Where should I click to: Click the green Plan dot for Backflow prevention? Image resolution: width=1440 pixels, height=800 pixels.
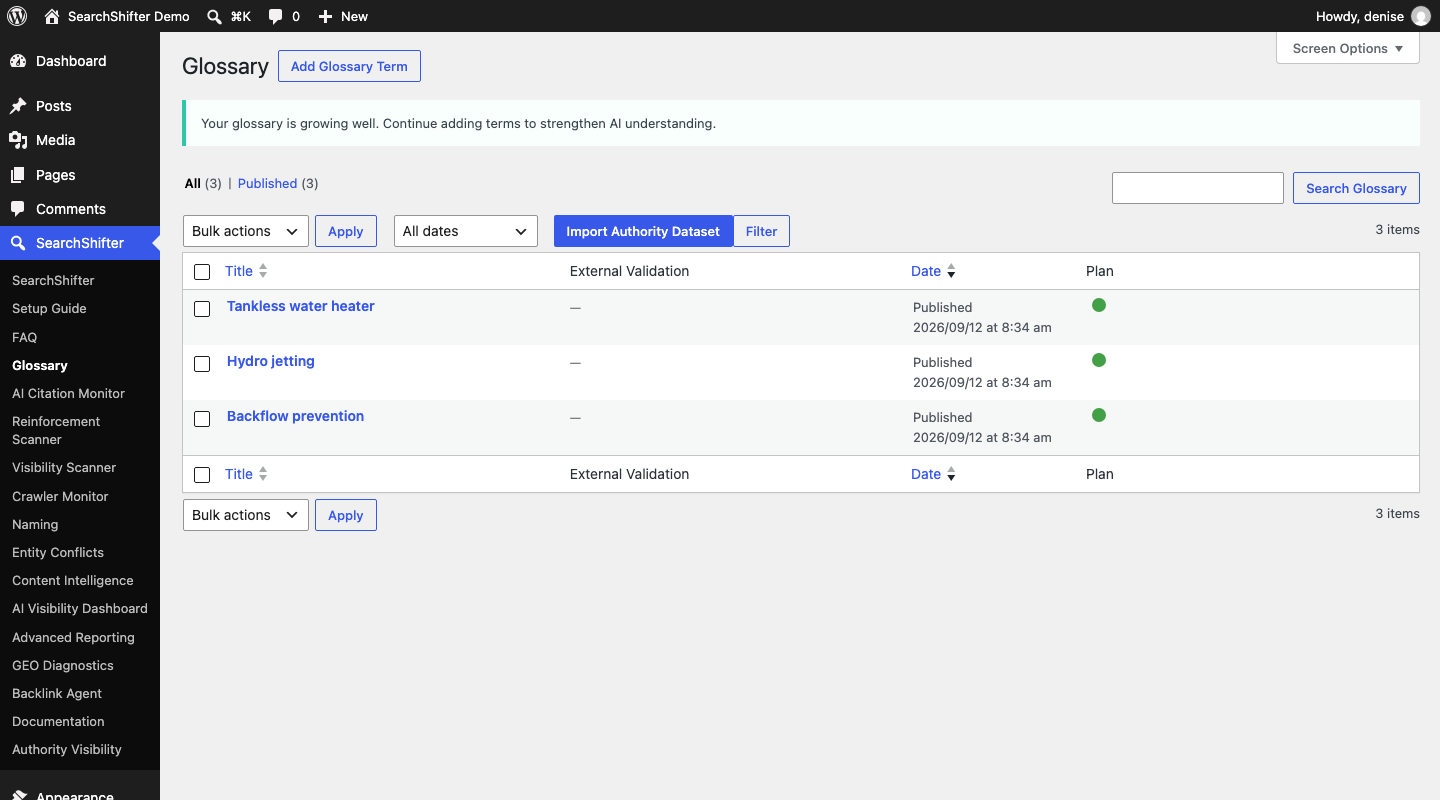1099,415
